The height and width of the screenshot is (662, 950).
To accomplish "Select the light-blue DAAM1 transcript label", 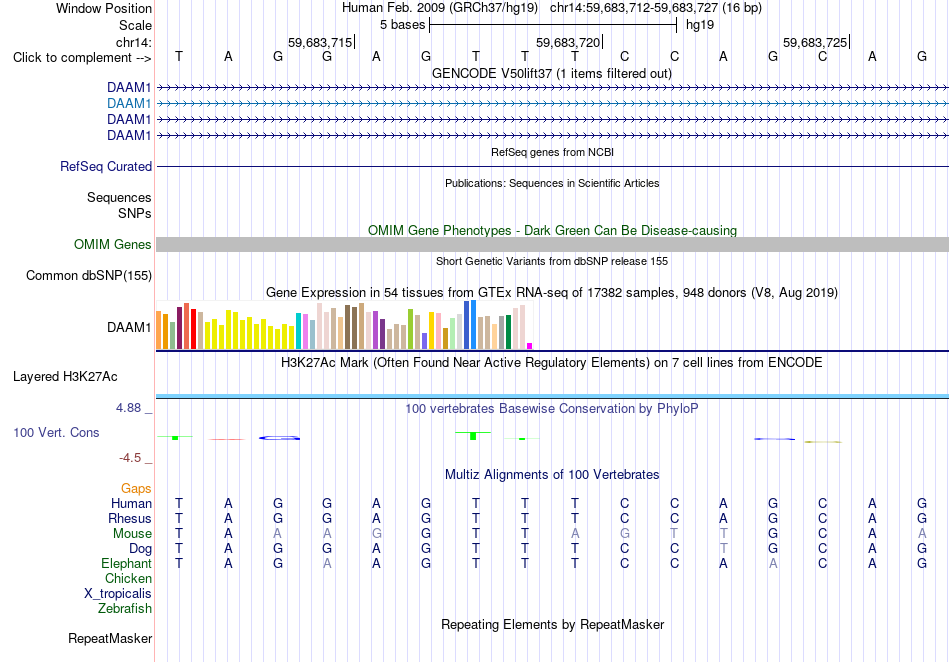I will (129, 104).
